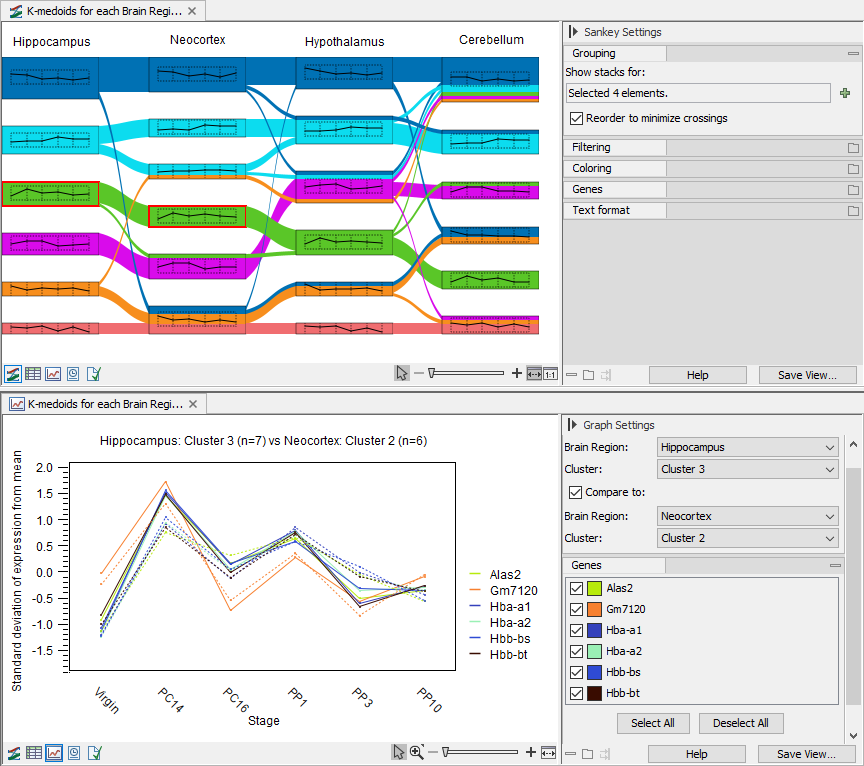This screenshot has width=864, height=766.
Task: Uncheck the Gm7120 gene checkbox
Action: pos(575,609)
